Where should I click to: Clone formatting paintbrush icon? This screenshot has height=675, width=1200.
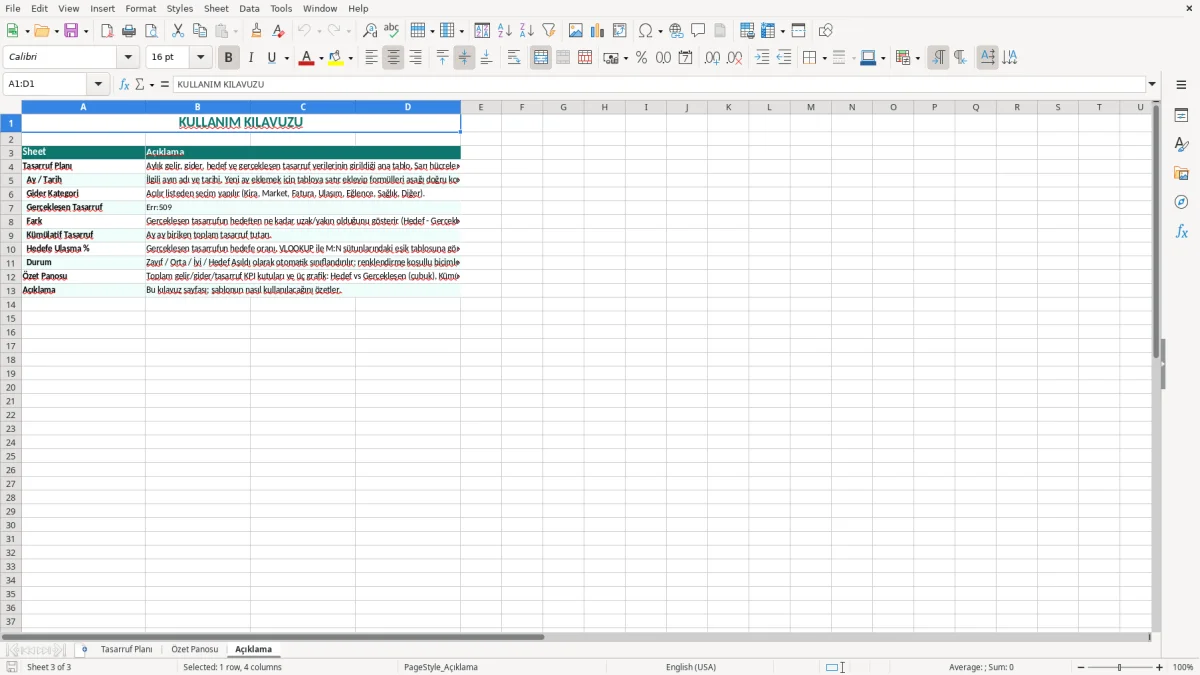click(x=256, y=31)
